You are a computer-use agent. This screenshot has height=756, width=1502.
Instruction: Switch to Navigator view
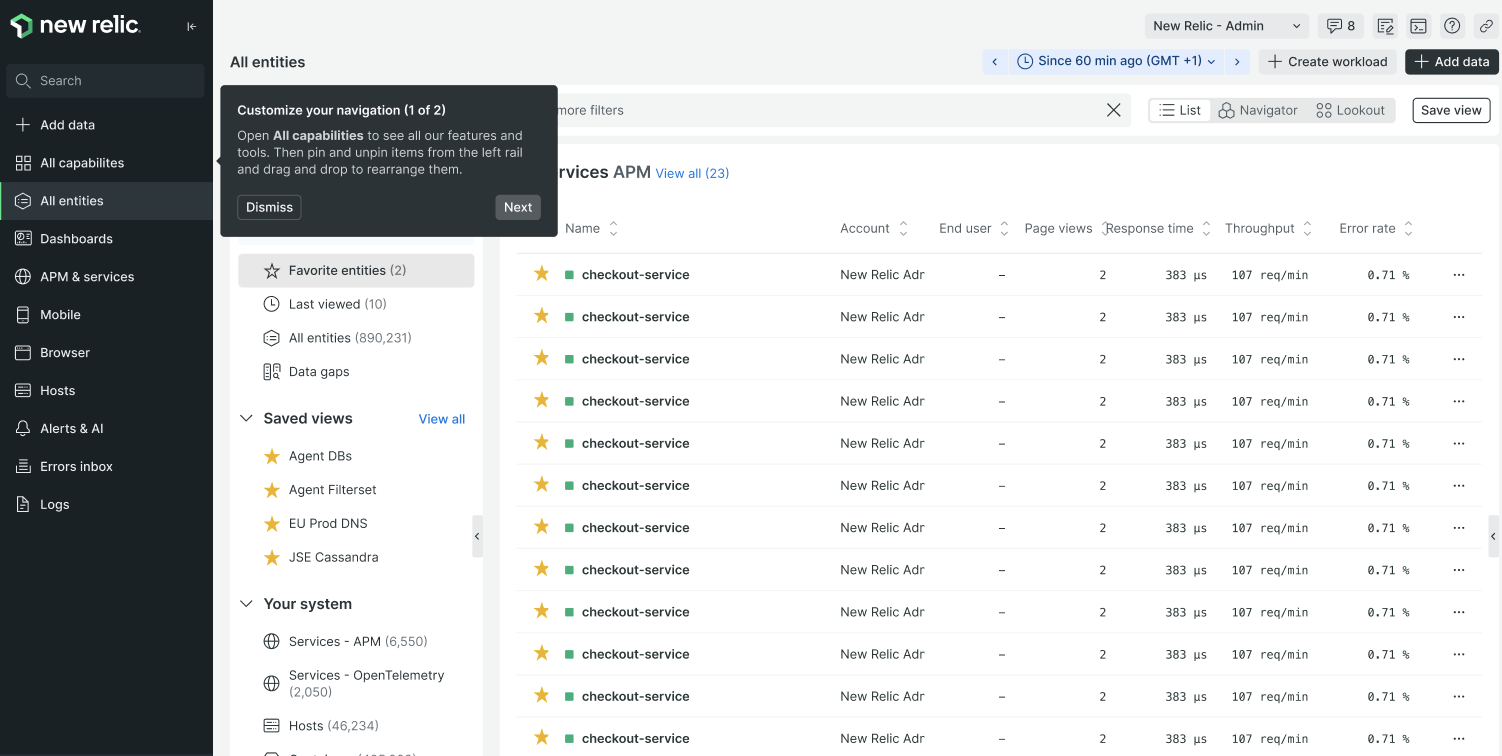[1258, 110]
